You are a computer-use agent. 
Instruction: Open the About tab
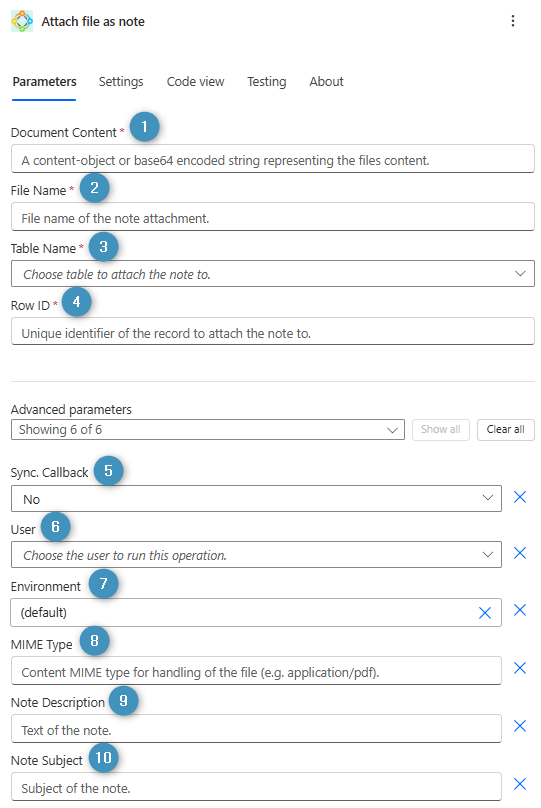click(326, 81)
